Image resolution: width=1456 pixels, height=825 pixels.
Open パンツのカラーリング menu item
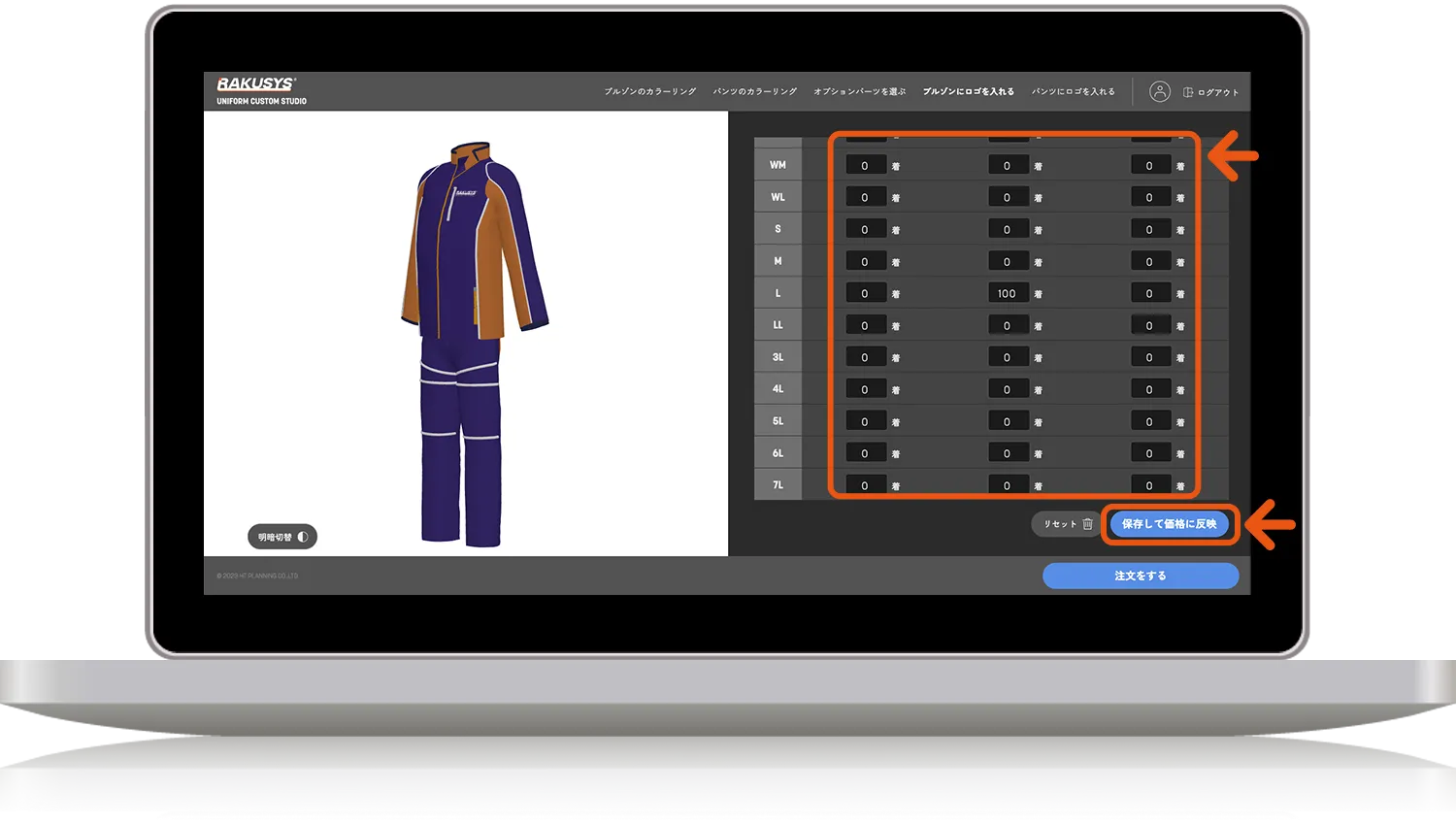click(754, 92)
